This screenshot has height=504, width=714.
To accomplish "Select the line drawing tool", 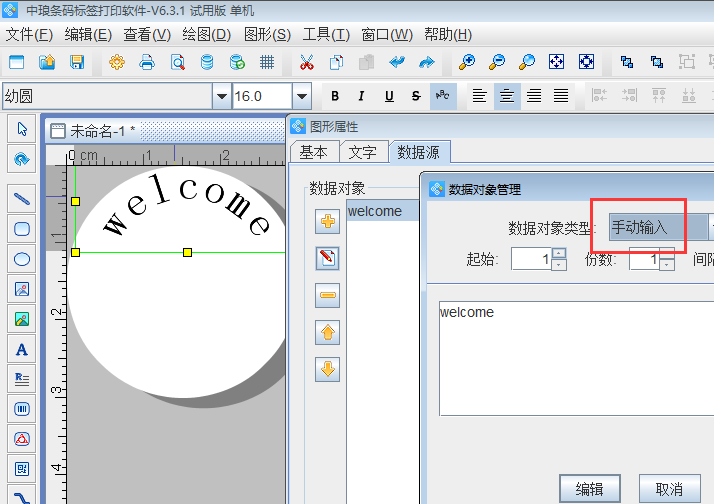I will click(x=21, y=198).
